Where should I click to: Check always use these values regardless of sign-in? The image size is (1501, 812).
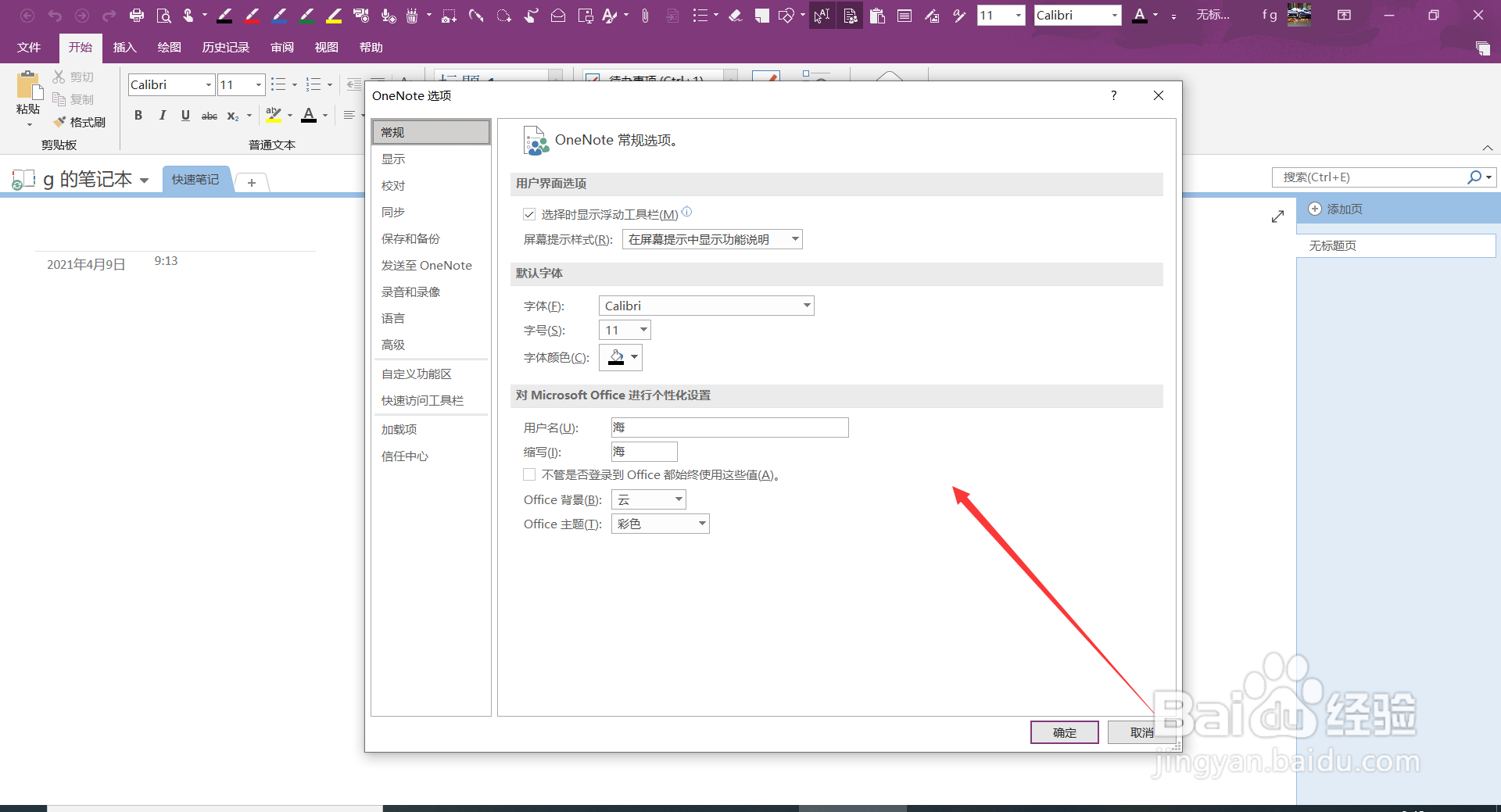[x=529, y=474]
